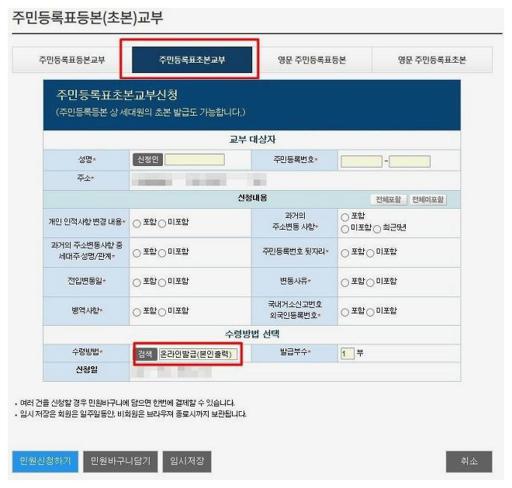This screenshot has width=512, height=488.
Task: Open the 영문 주민등록표등본 tab
Action: click(x=312, y=60)
